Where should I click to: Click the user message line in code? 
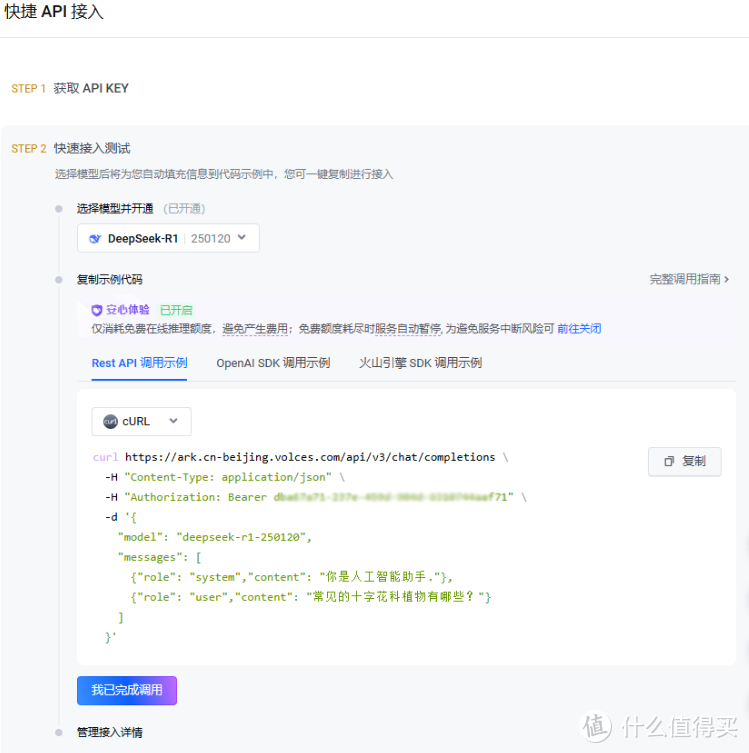(311, 597)
